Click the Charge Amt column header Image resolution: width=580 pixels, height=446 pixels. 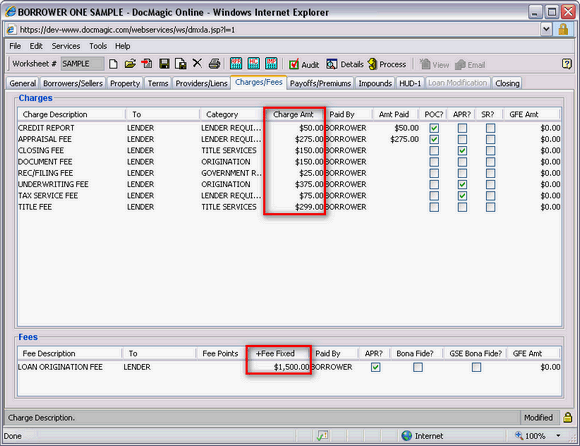294,114
